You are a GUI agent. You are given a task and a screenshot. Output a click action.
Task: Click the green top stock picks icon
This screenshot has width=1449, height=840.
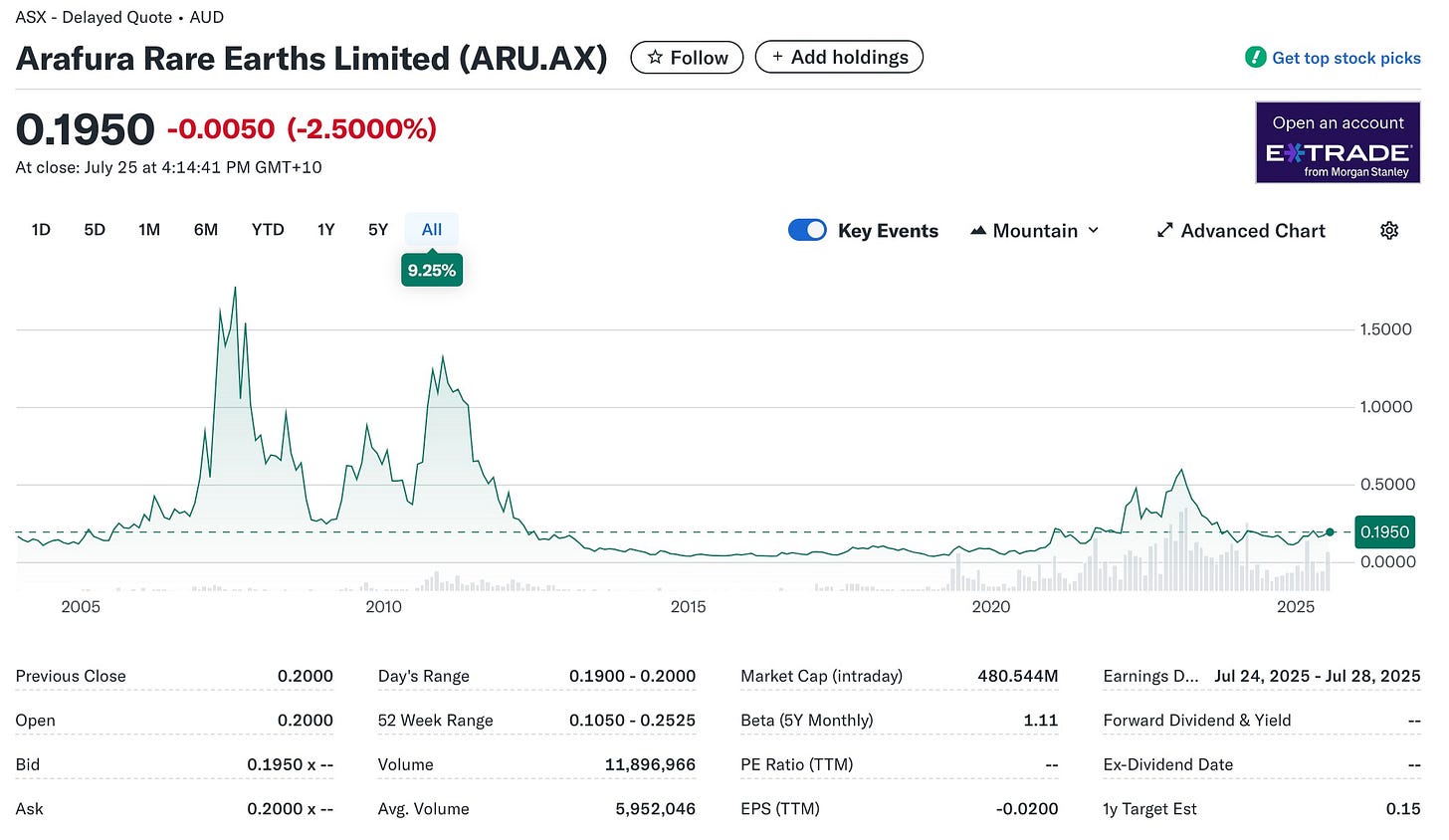click(x=1255, y=58)
